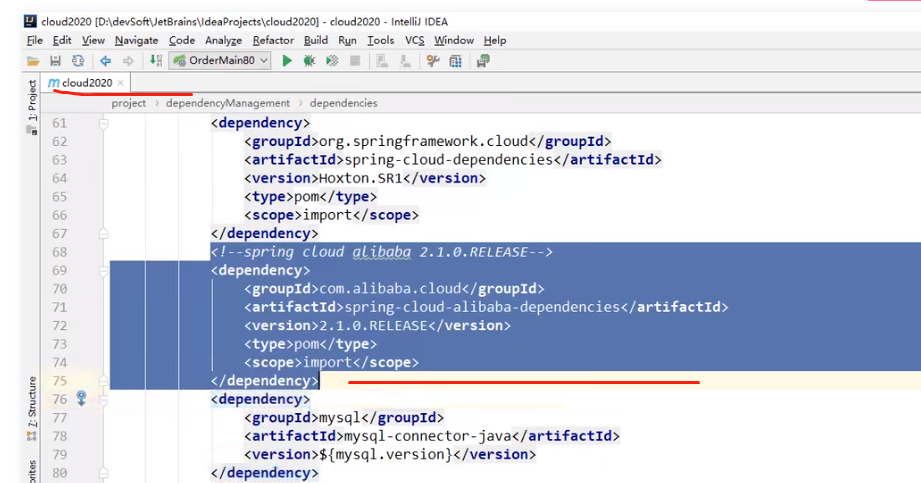Click the fold end marker at line 67
The image size is (921, 483).
(103, 234)
